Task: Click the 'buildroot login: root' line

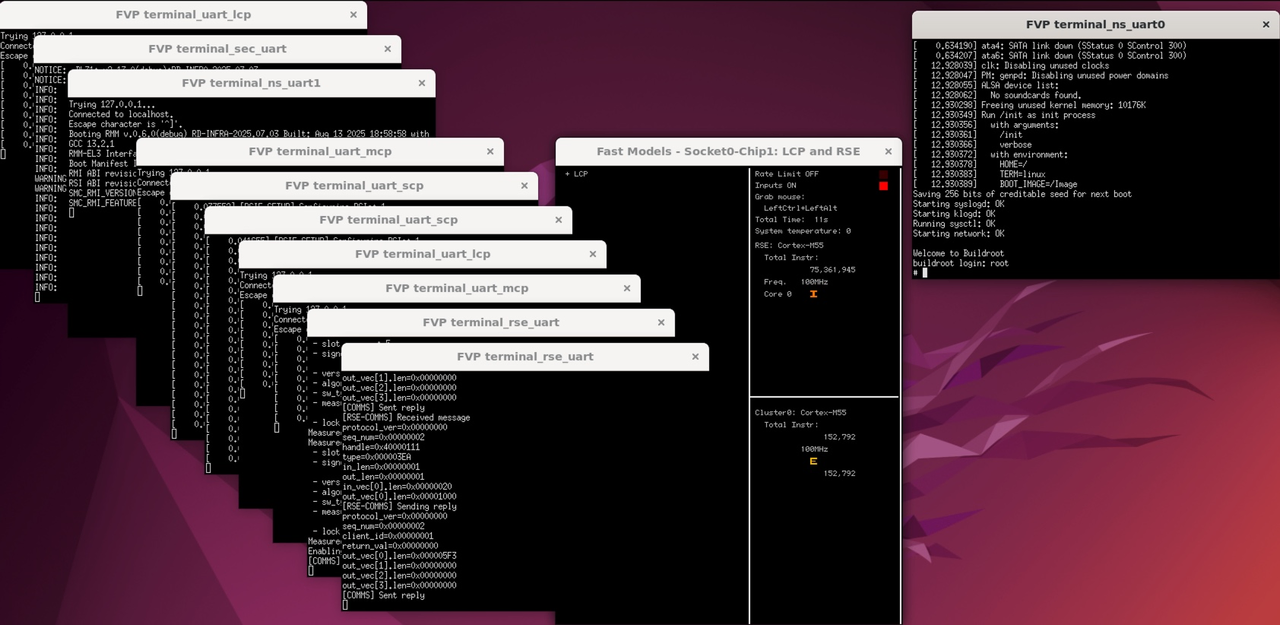Action: pos(960,263)
